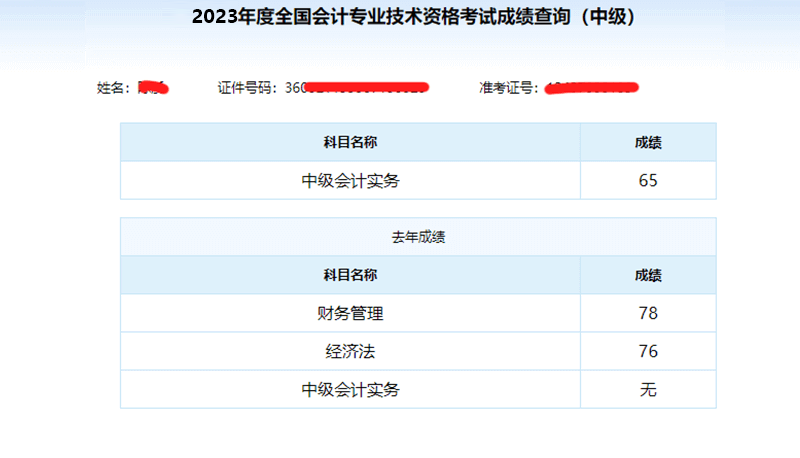The width and height of the screenshot is (800, 458).
Task: Select 中级会计实务 in the current-year table
Action: pos(350,181)
